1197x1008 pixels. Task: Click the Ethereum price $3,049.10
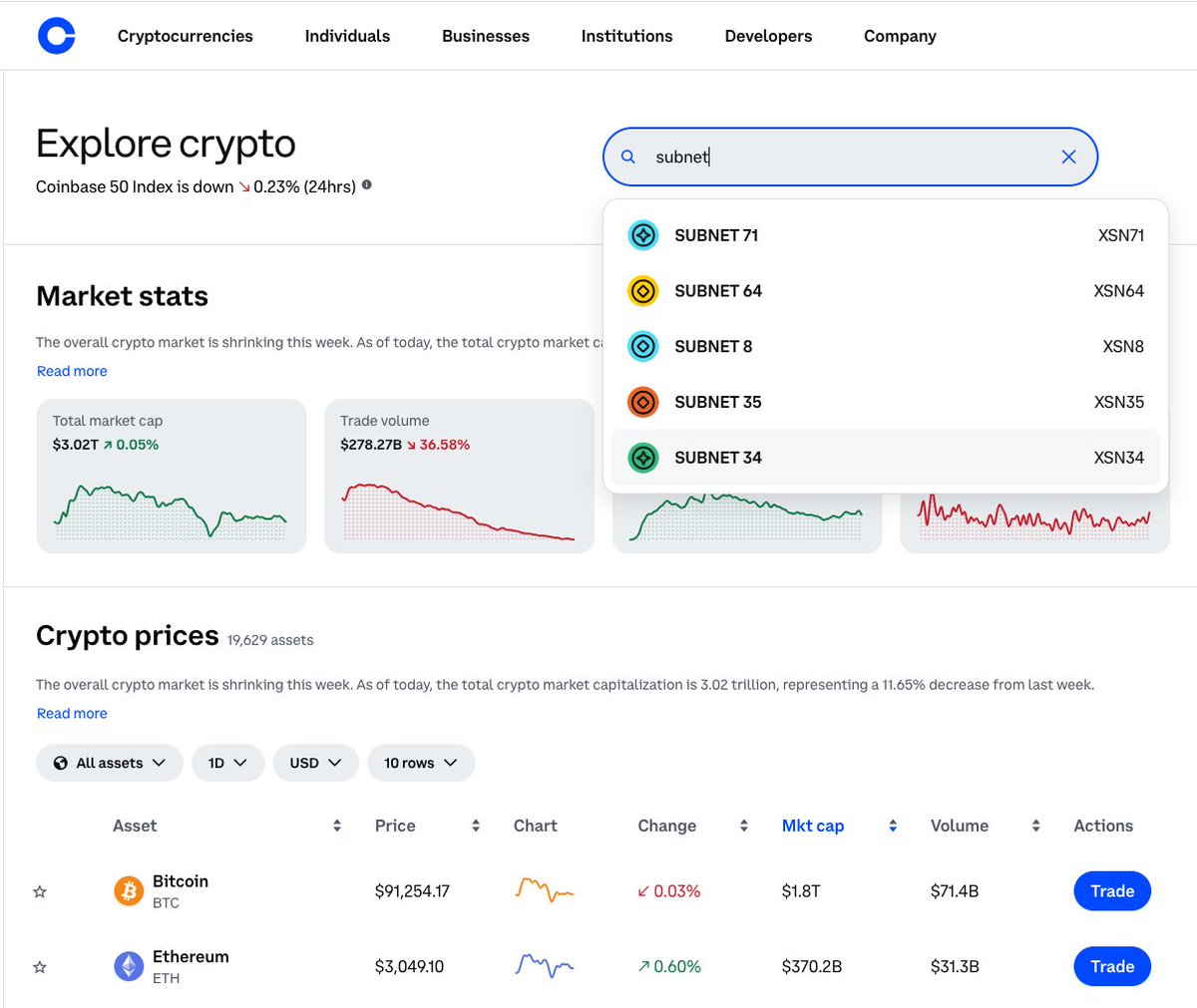point(409,966)
